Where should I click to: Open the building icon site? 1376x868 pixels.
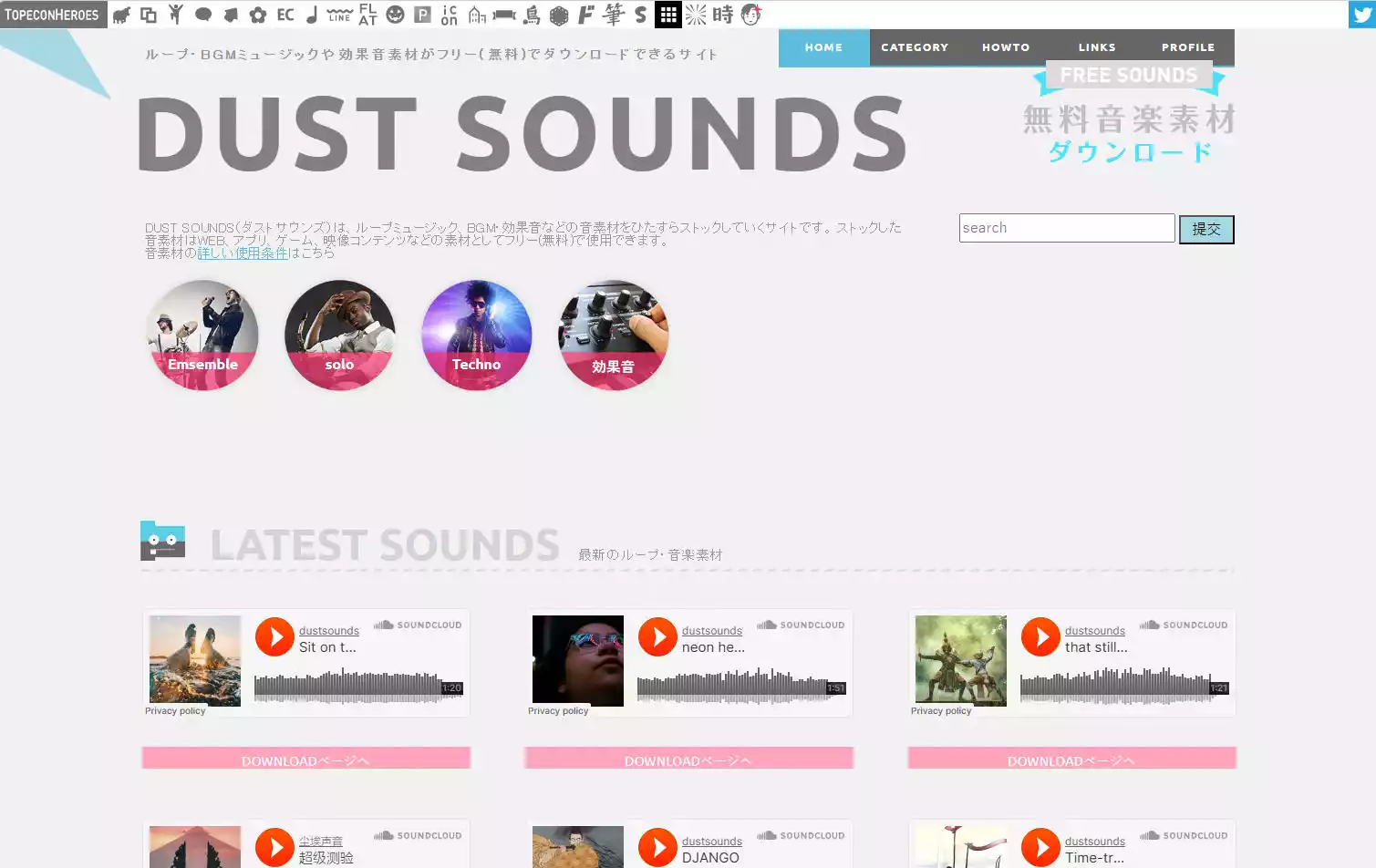pos(477,15)
